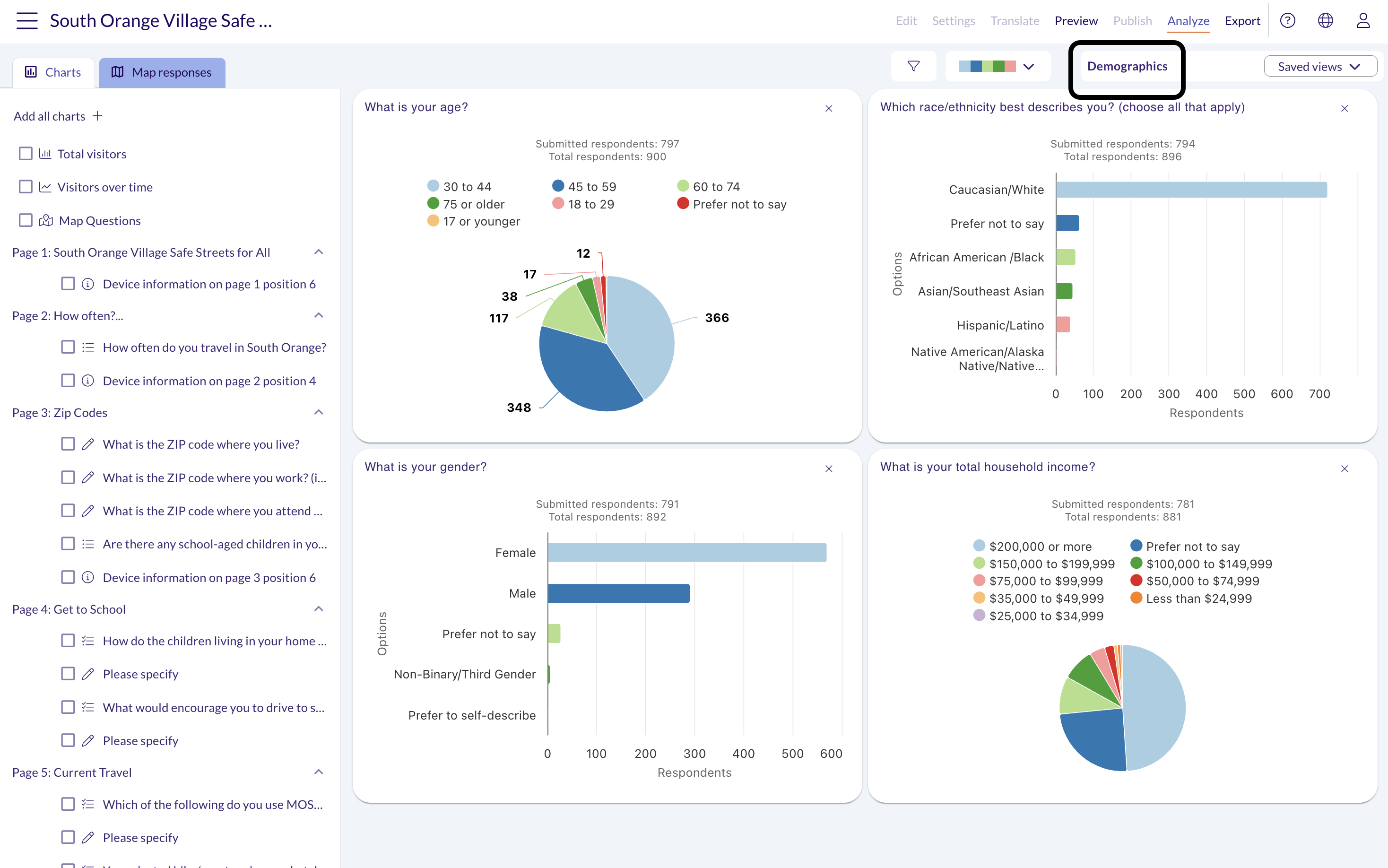Check the Visitors over time checkbox
This screenshot has height=868, width=1388.
click(25, 187)
